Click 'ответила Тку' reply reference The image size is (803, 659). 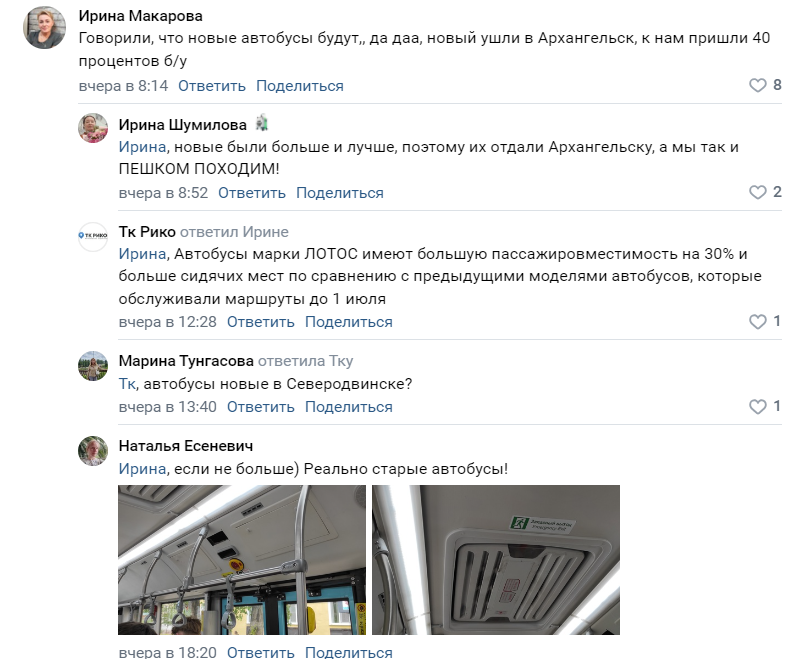pos(305,361)
